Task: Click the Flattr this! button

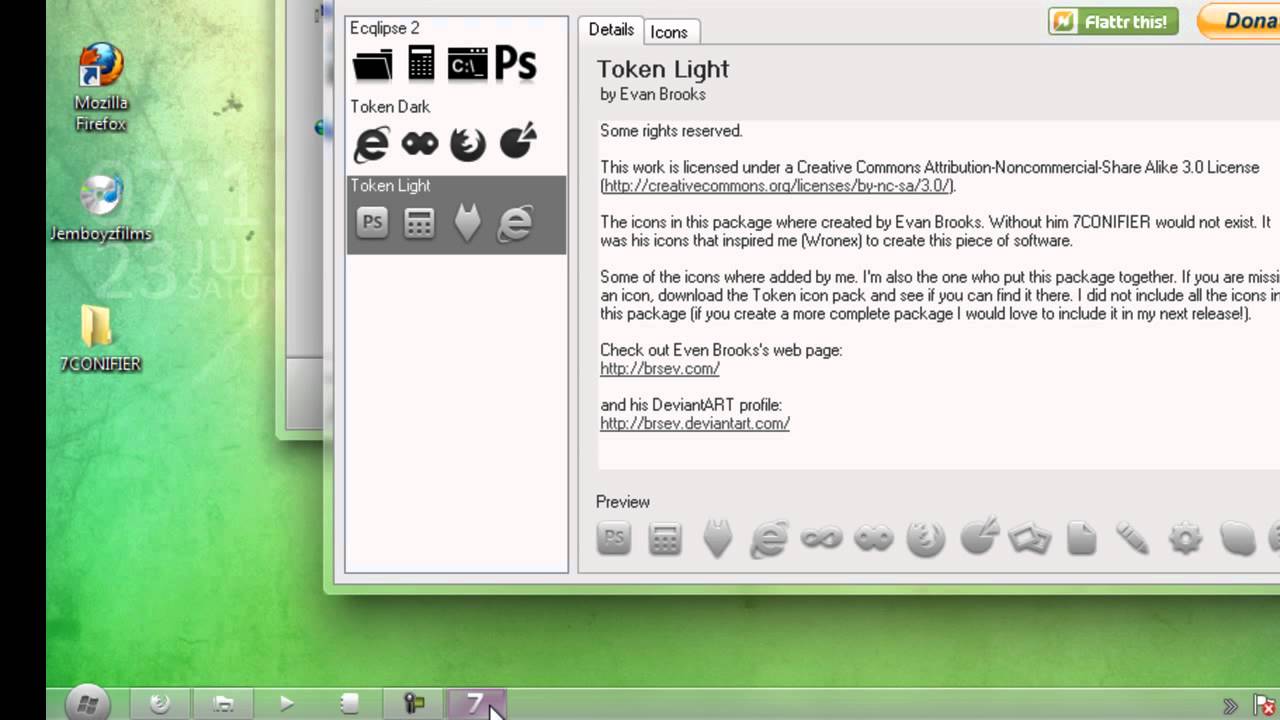Action: (1113, 21)
